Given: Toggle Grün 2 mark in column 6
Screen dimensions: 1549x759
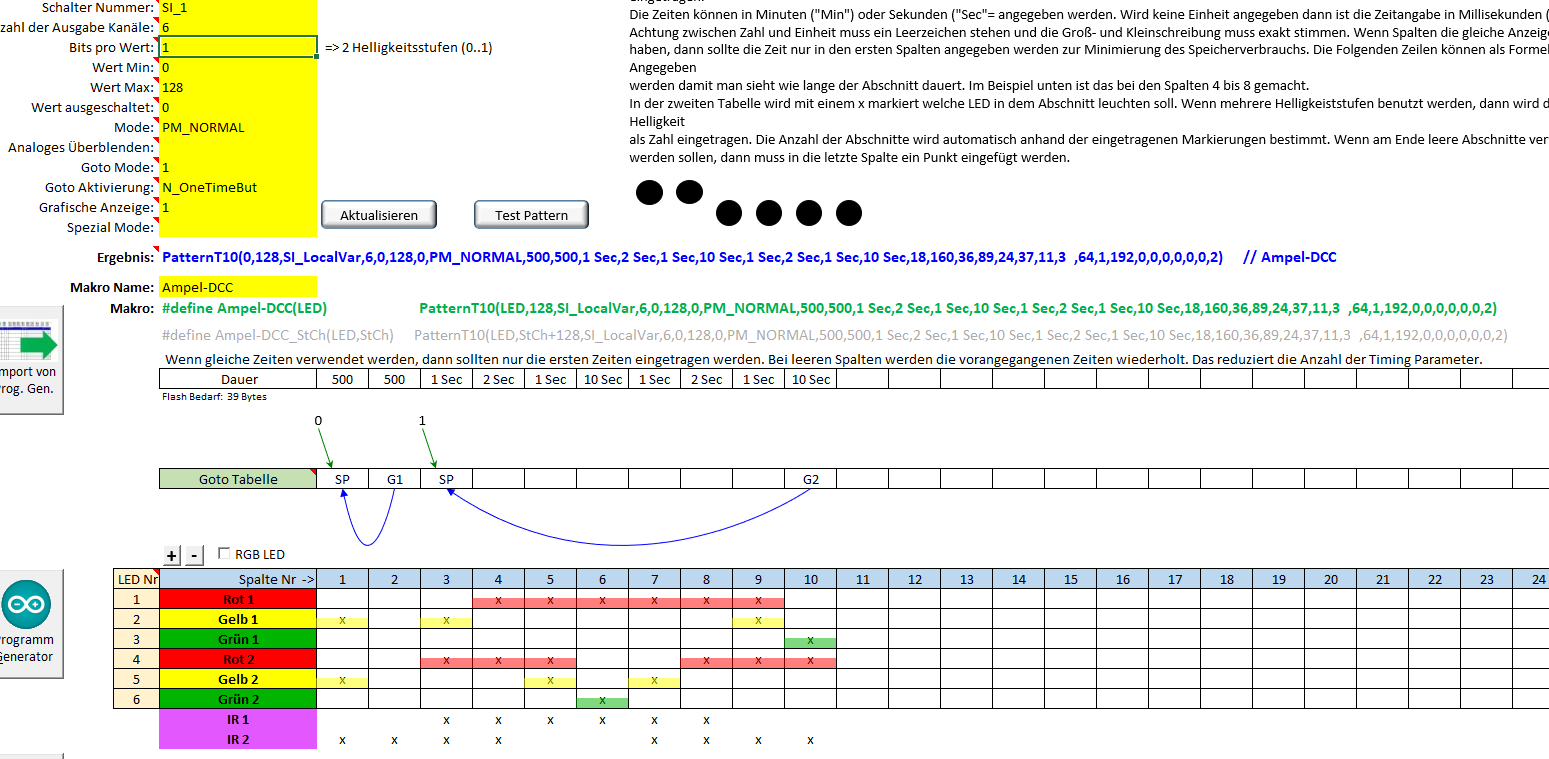Looking at the screenshot, I should point(602,700).
